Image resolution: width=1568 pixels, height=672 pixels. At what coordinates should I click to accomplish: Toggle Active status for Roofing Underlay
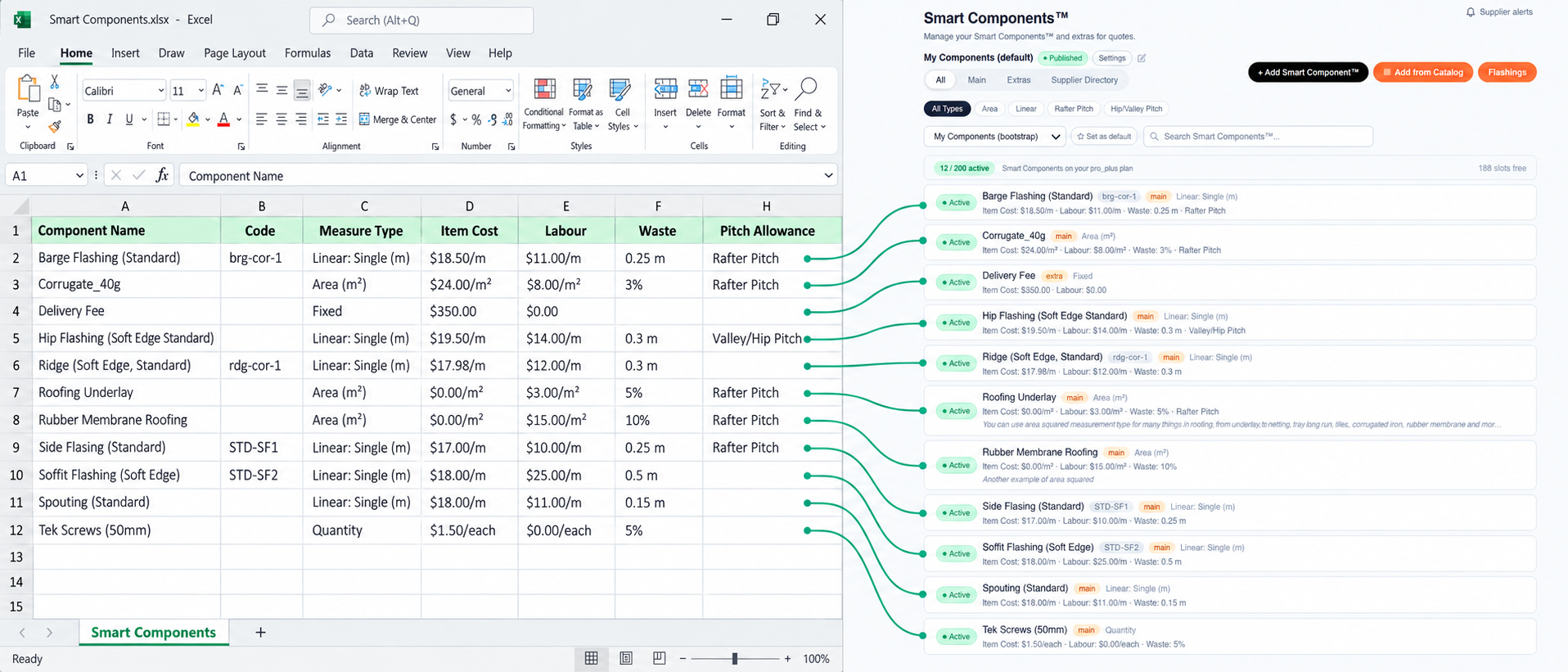(x=956, y=411)
